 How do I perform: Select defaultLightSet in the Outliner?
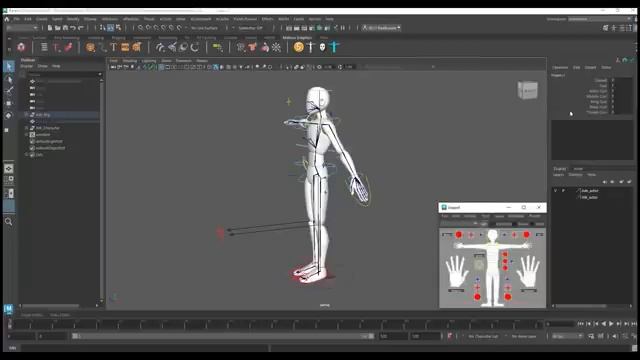pyautogui.click(x=49, y=141)
